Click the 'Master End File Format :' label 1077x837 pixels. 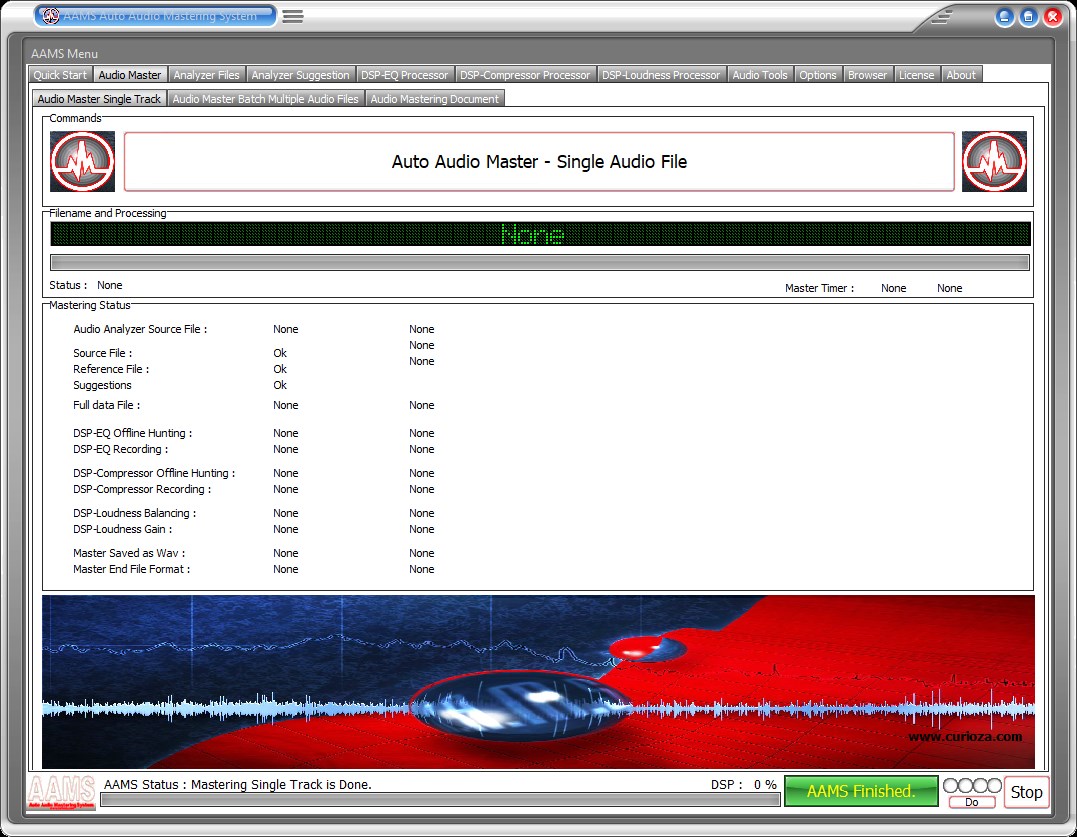coord(132,569)
